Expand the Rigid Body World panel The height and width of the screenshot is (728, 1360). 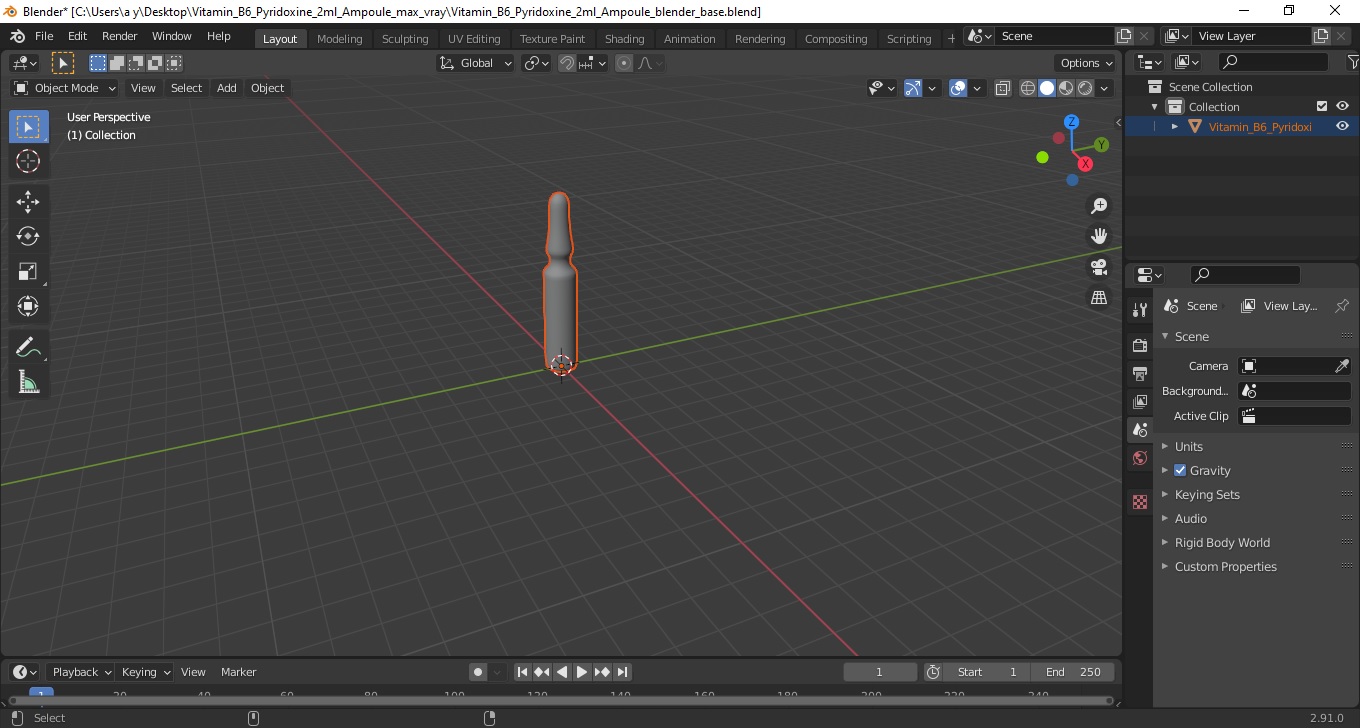click(x=1222, y=542)
